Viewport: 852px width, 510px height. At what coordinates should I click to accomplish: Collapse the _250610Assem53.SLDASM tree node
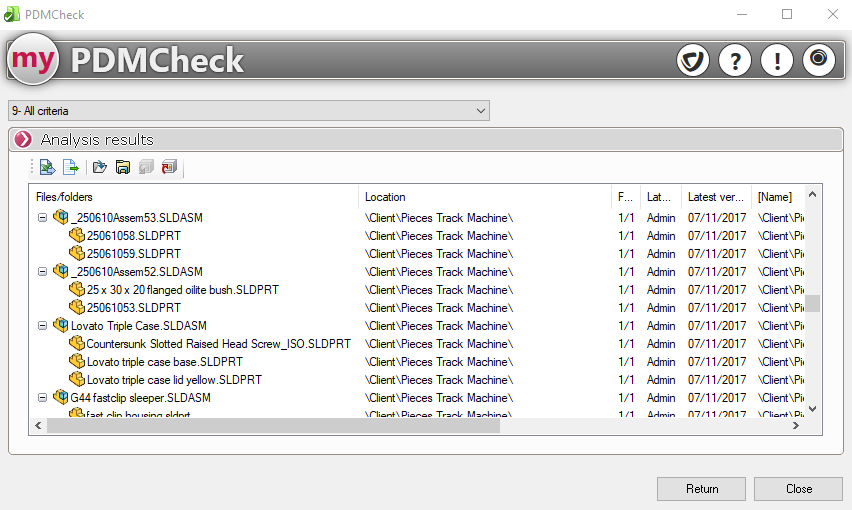pyautogui.click(x=42, y=218)
